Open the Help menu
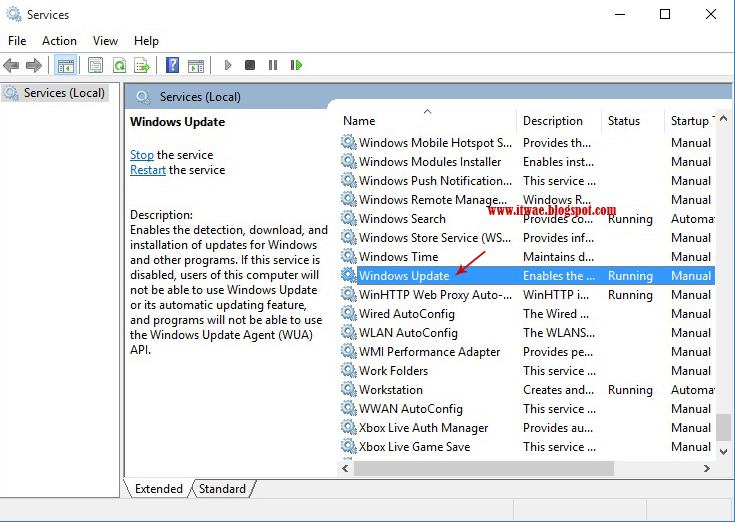 [x=146, y=41]
